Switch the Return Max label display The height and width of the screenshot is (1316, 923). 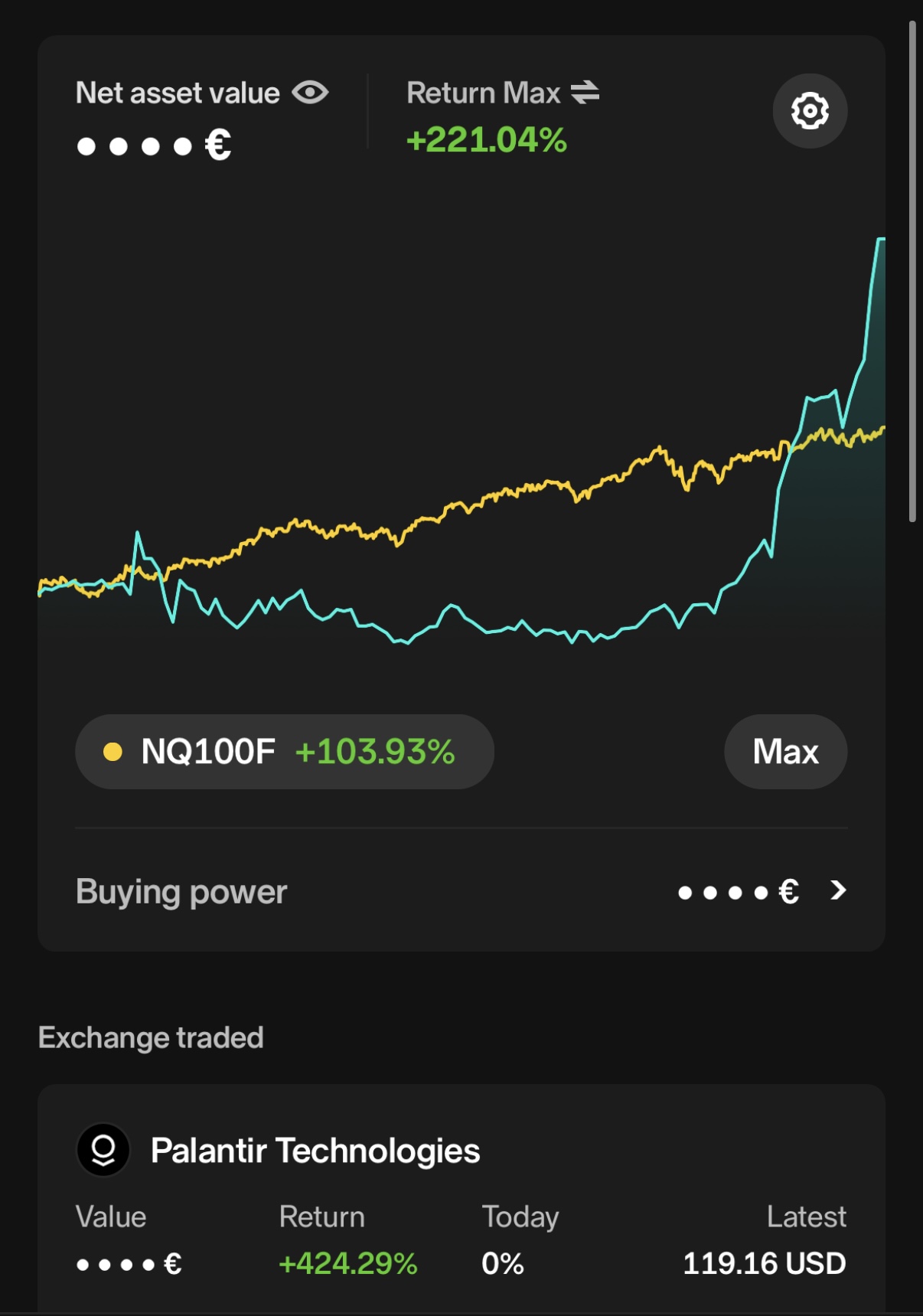(484, 93)
